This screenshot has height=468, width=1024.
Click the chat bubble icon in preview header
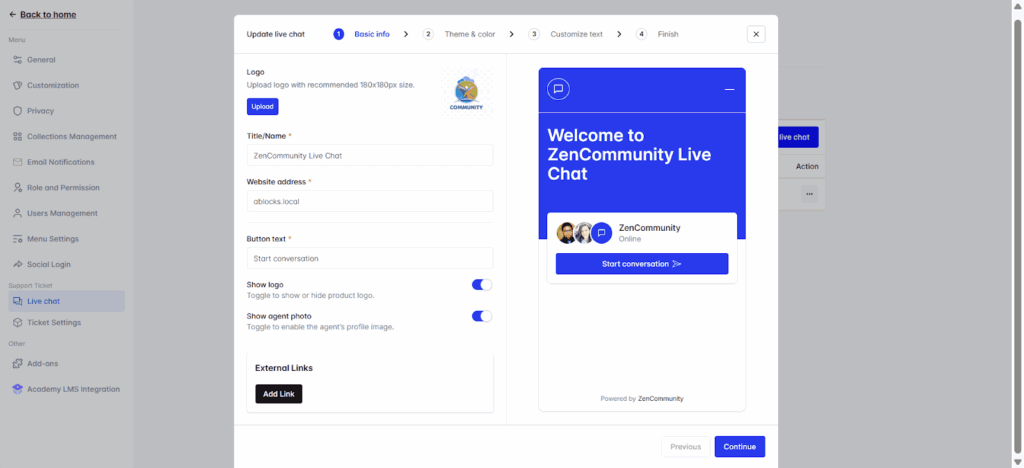coord(558,89)
